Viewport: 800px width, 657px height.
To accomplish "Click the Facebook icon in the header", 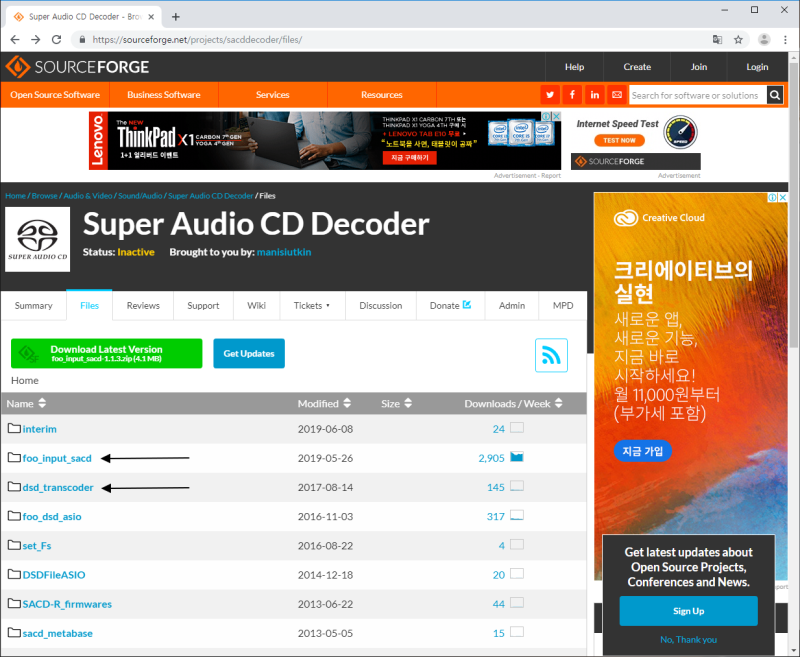I will (572, 94).
